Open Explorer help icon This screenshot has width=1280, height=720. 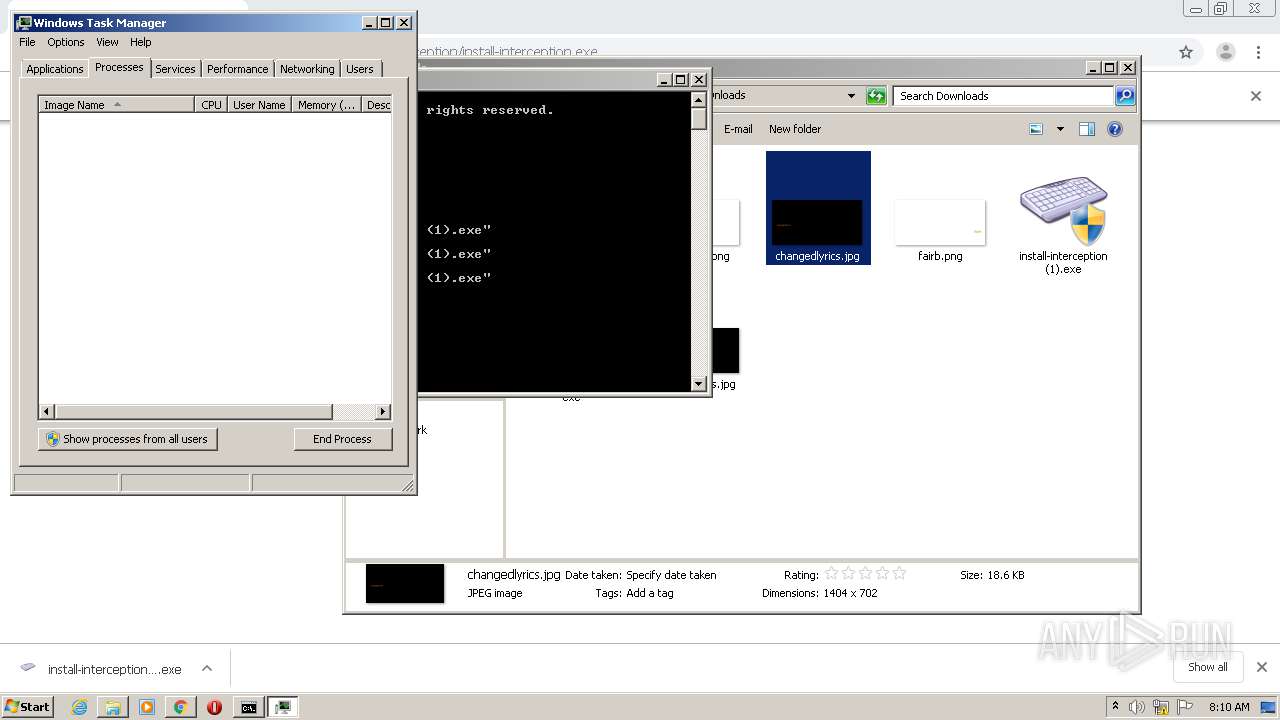click(x=1115, y=129)
